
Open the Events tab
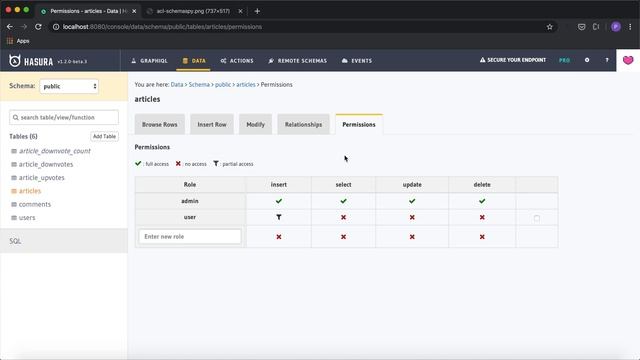point(357,61)
